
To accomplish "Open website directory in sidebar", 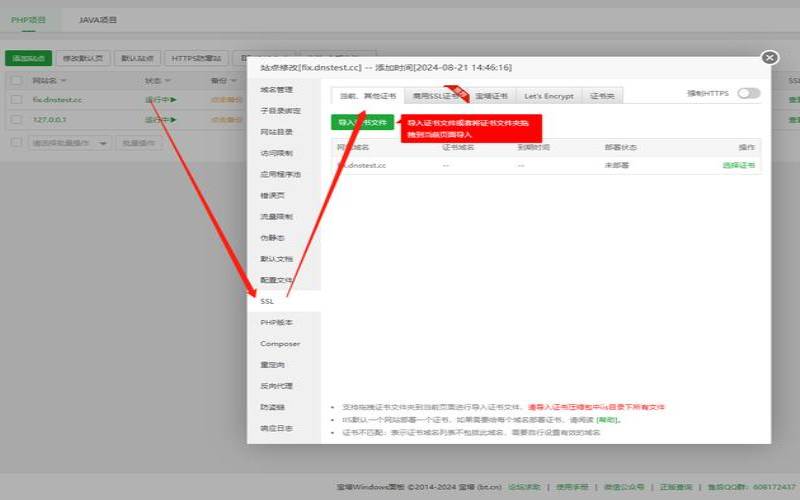I will coord(277,132).
